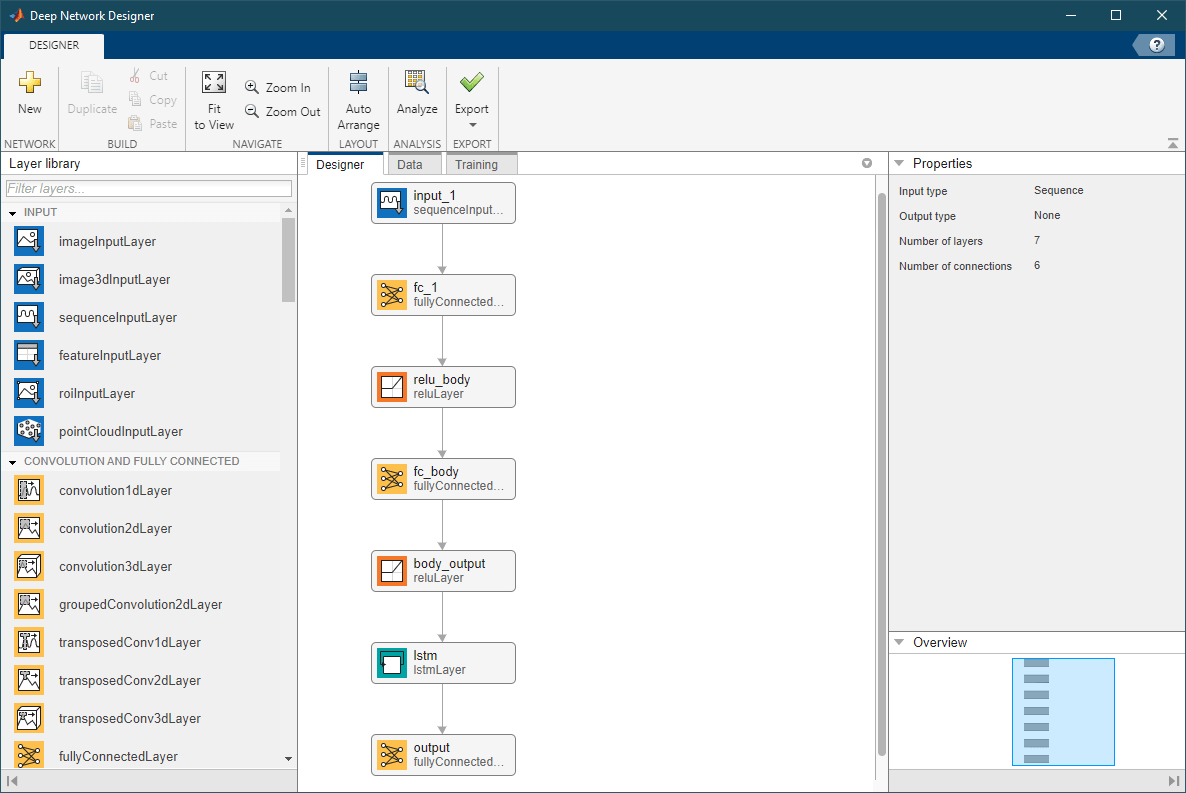Click the Zoom In magnifier
This screenshot has height=793, width=1186.
point(252,87)
